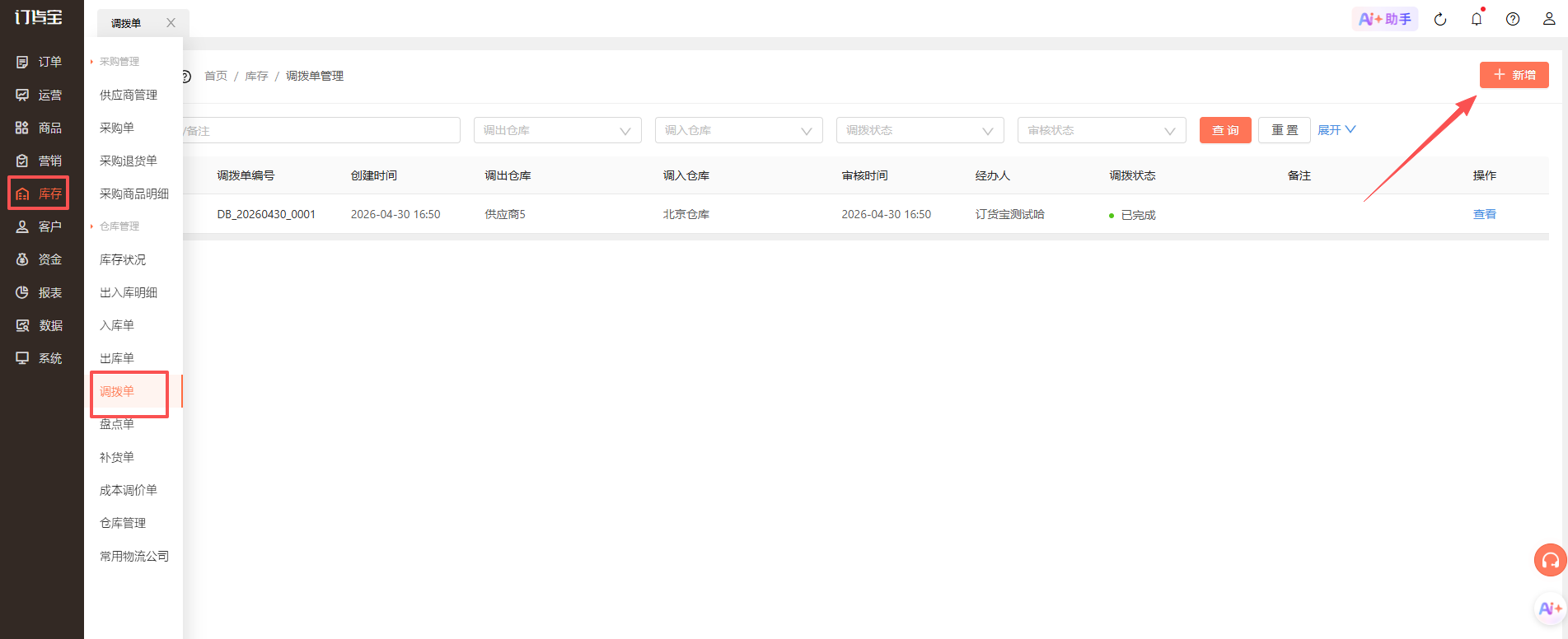Screen dimensions: 1568x639
Task: Click the refresh icon in top bar
Action: pos(1440,19)
